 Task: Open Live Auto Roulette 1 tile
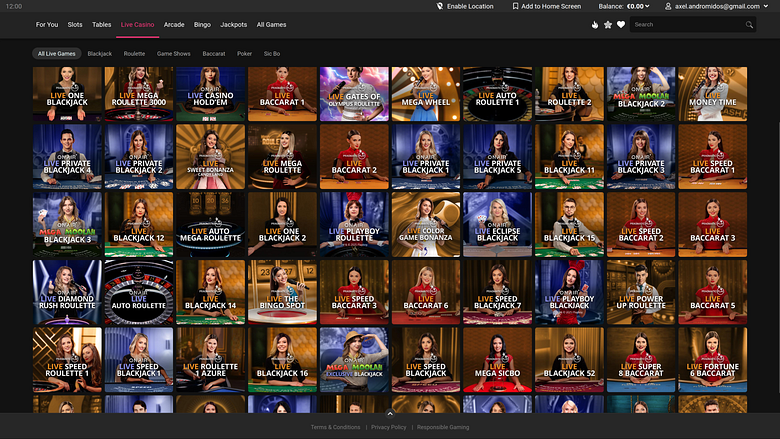click(x=497, y=94)
